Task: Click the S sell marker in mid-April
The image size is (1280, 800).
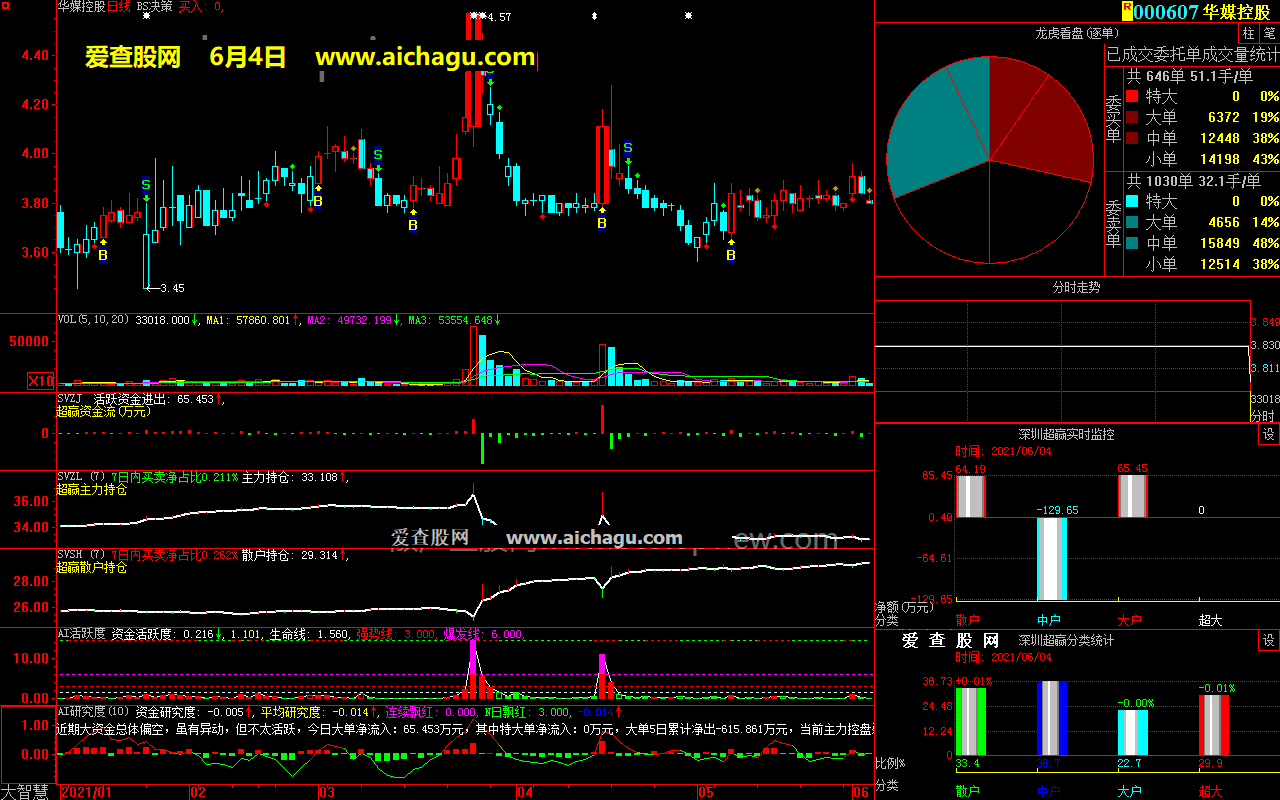Action: click(x=628, y=149)
